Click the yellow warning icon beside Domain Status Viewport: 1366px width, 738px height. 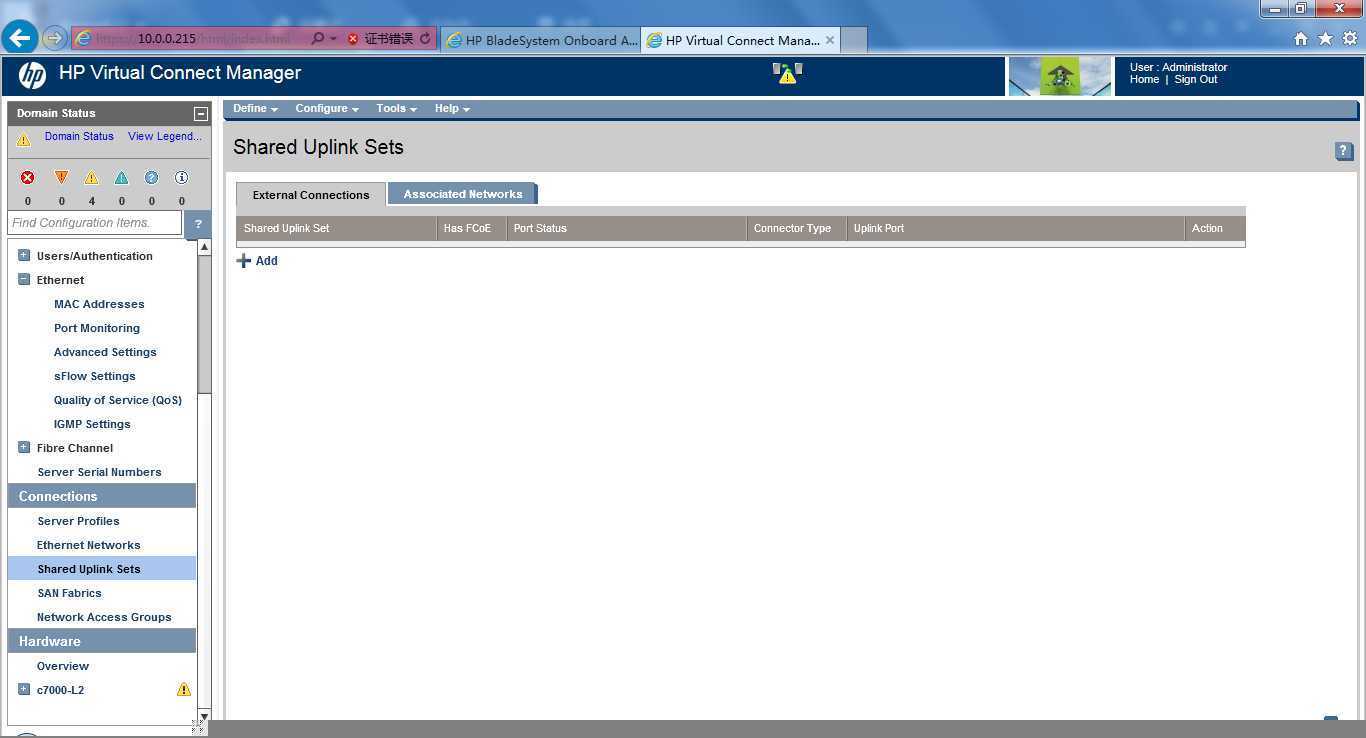pos(24,140)
